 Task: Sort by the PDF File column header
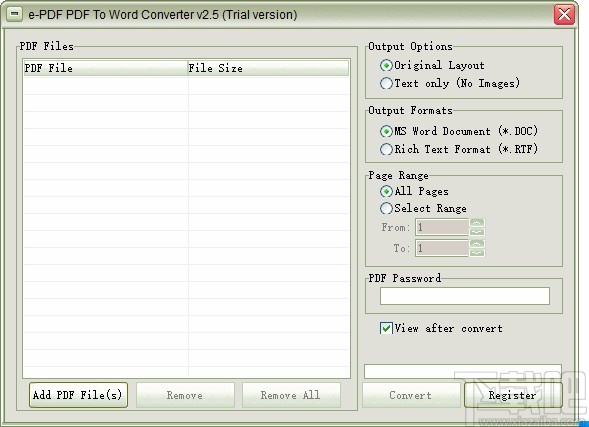click(106, 68)
